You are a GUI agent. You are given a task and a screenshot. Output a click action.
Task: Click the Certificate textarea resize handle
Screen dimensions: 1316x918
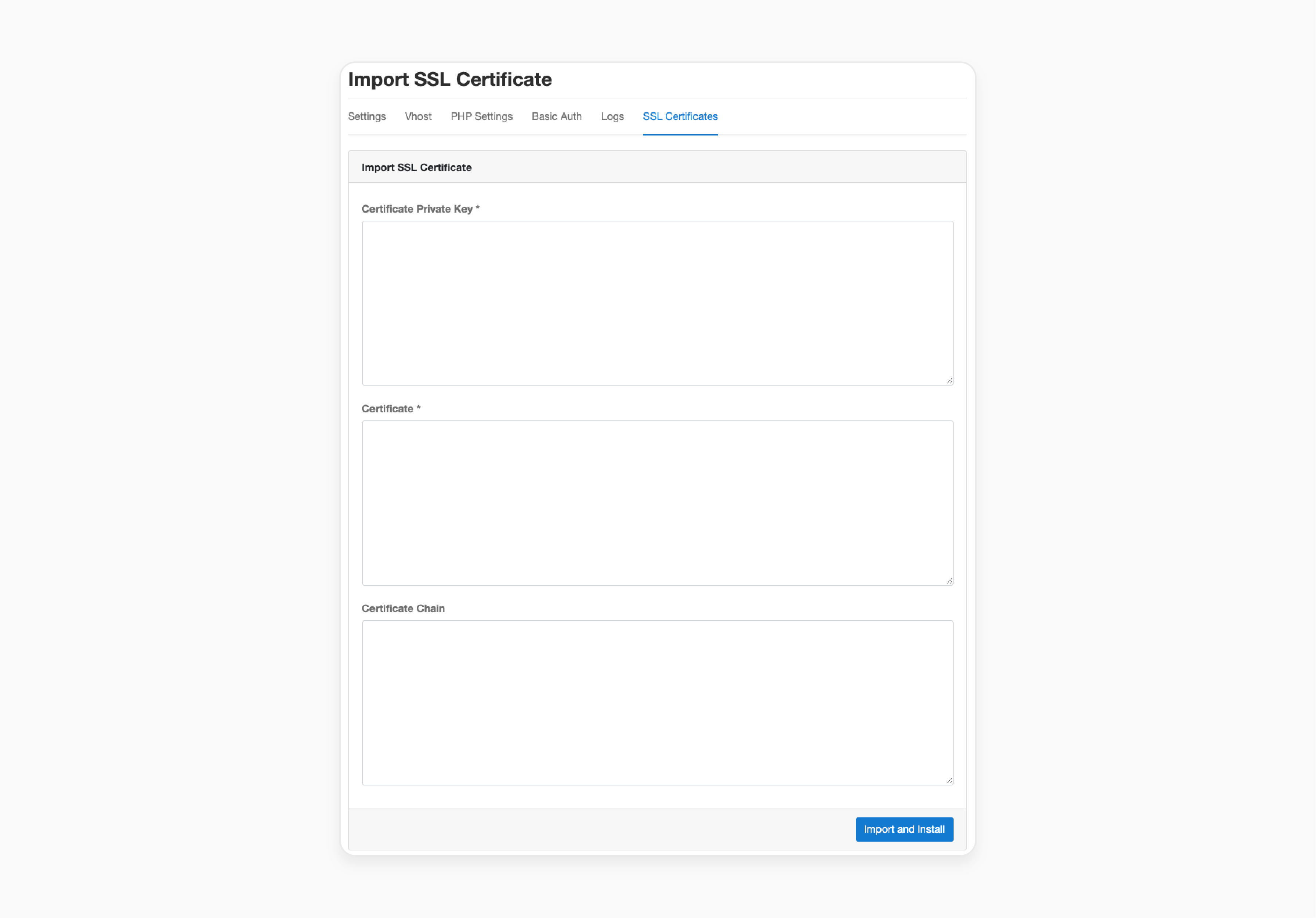tap(949, 581)
